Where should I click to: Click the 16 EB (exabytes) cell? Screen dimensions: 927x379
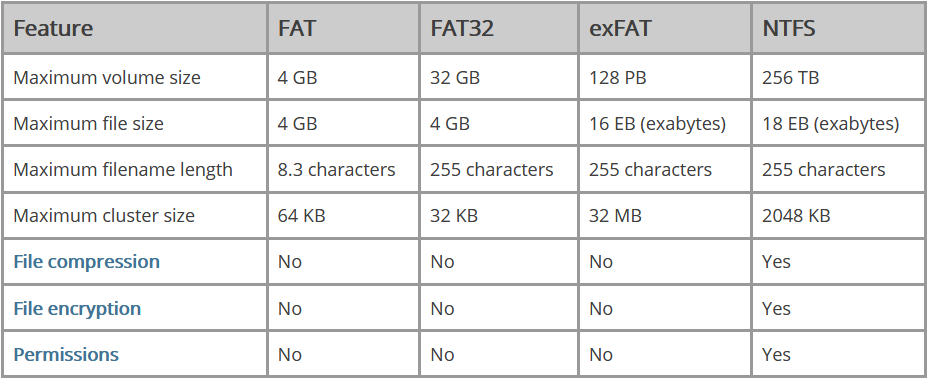[657, 124]
